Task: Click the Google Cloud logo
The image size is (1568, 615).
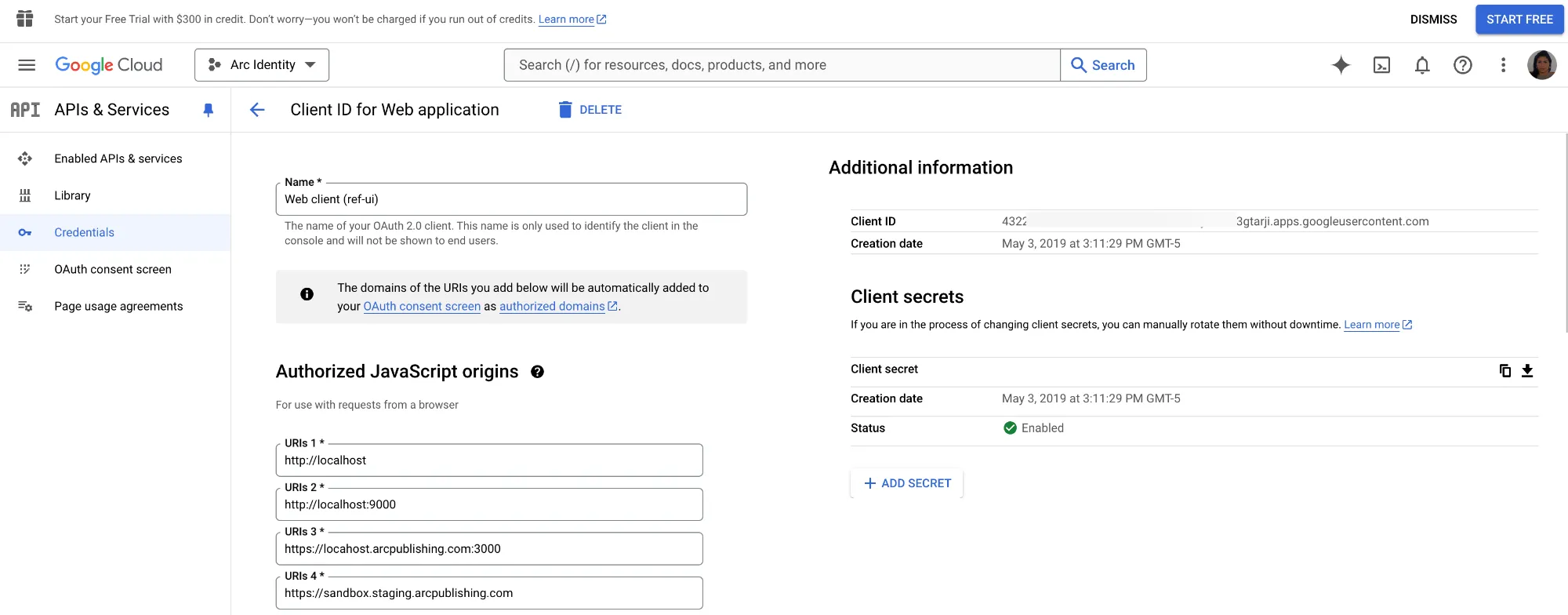Action: tap(109, 65)
